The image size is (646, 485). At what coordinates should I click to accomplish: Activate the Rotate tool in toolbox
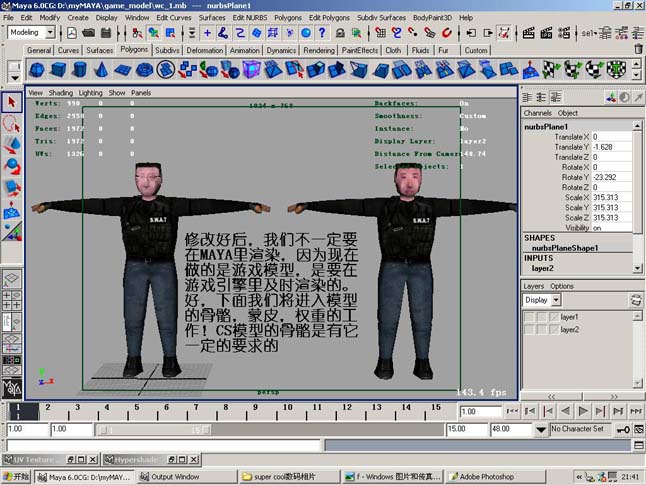tap(12, 166)
